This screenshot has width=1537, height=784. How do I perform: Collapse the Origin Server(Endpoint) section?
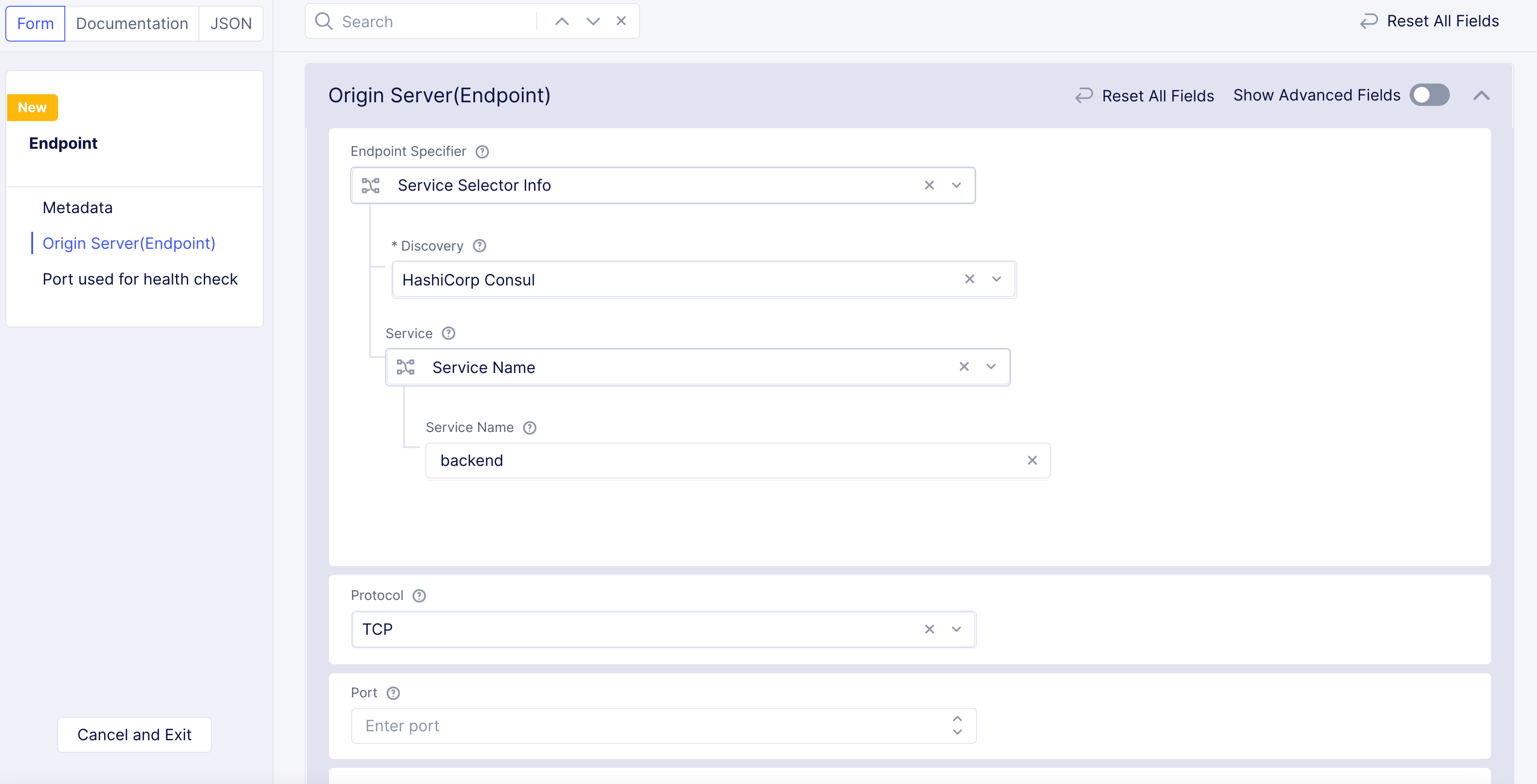click(1481, 96)
